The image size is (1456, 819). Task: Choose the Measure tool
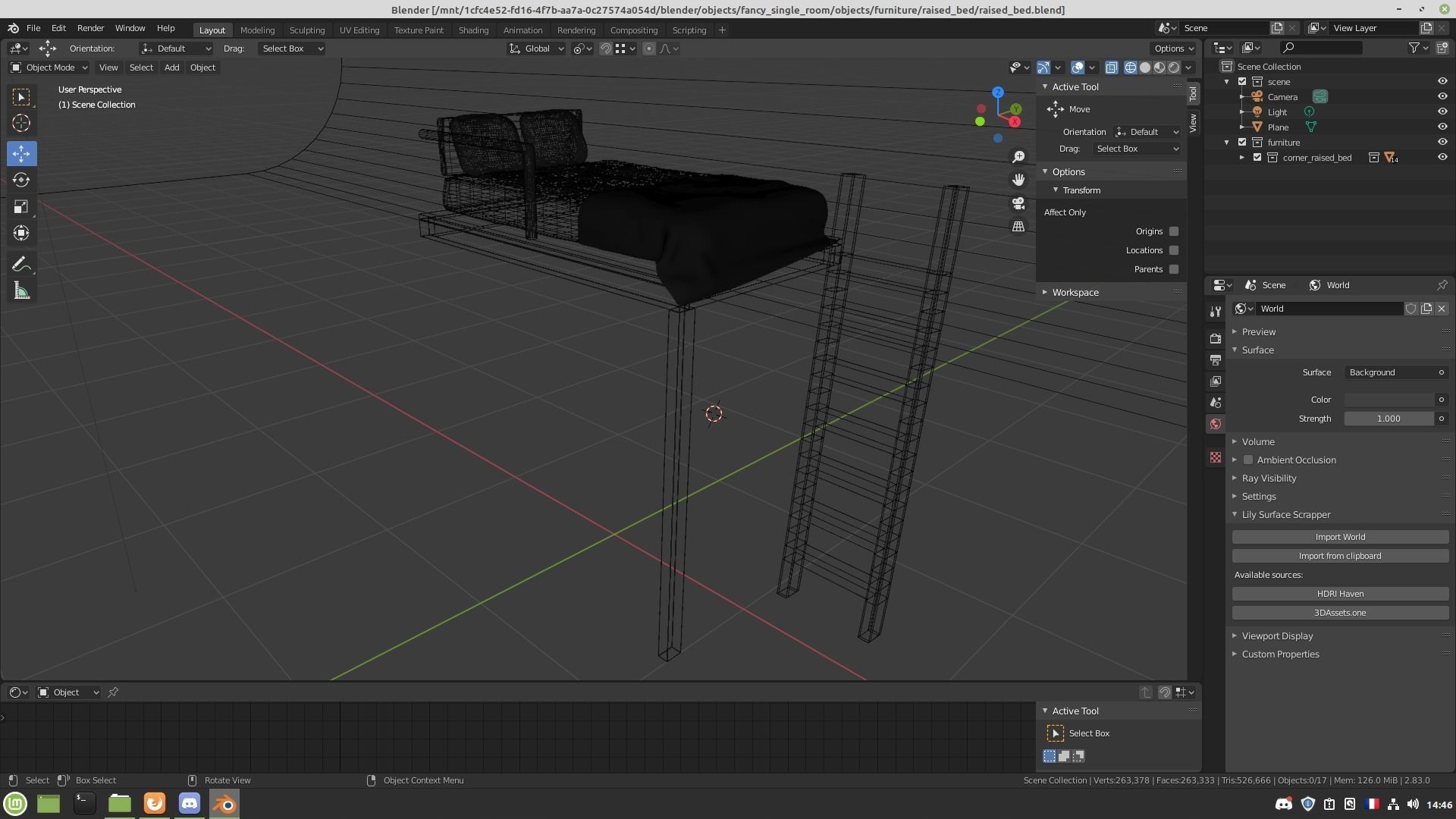coord(21,291)
